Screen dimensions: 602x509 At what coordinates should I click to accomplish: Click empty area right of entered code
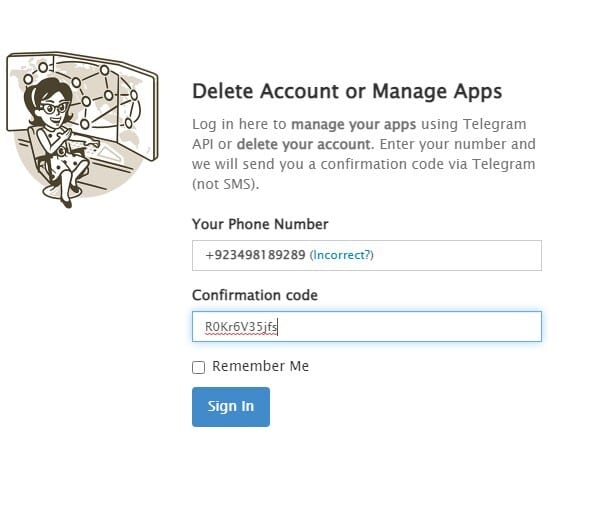407,327
